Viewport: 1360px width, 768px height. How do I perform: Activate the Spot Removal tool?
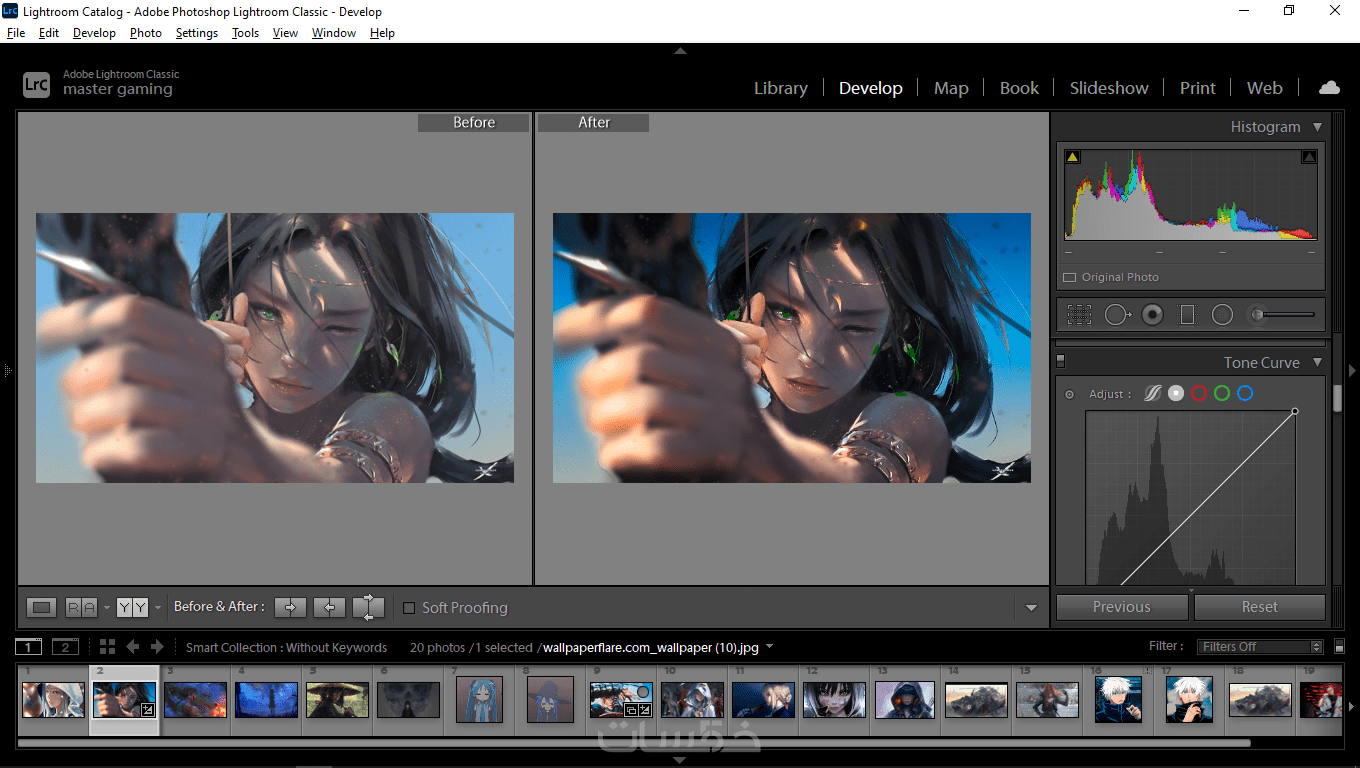pyautogui.click(x=1117, y=315)
